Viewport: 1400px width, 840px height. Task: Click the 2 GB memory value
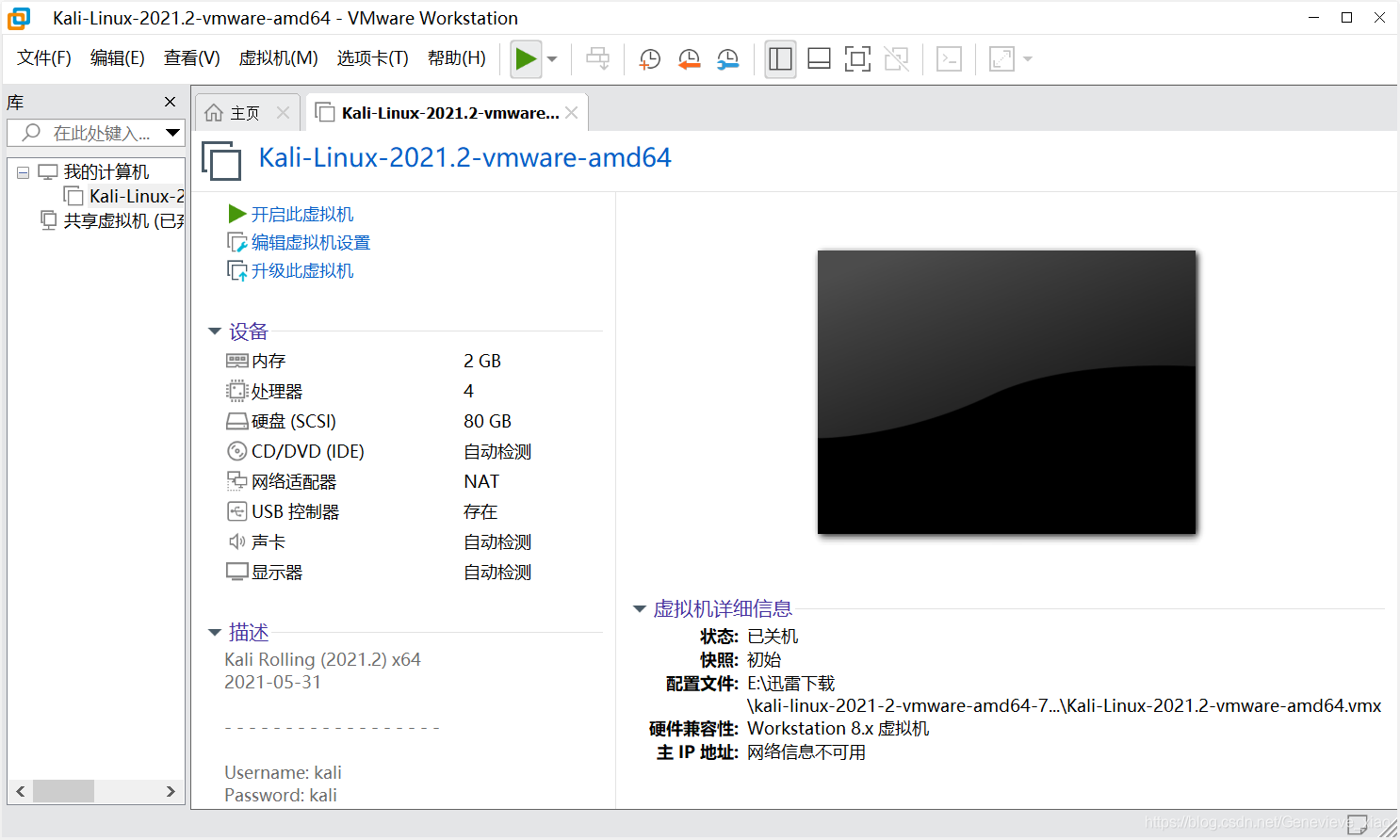(482, 361)
